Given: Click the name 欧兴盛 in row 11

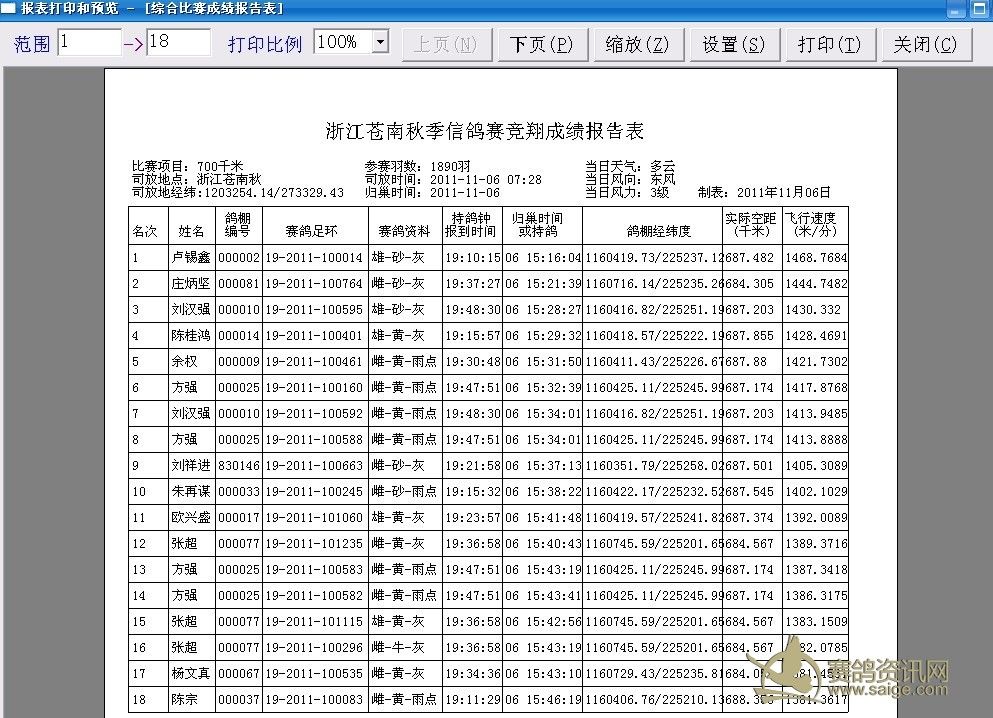Looking at the screenshot, I should (x=191, y=517).
